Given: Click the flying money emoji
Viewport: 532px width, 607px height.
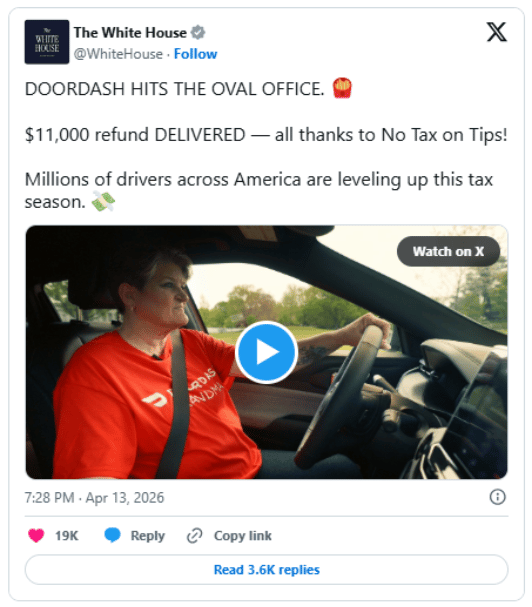Looking at the screenshot, I should point(103,201).
